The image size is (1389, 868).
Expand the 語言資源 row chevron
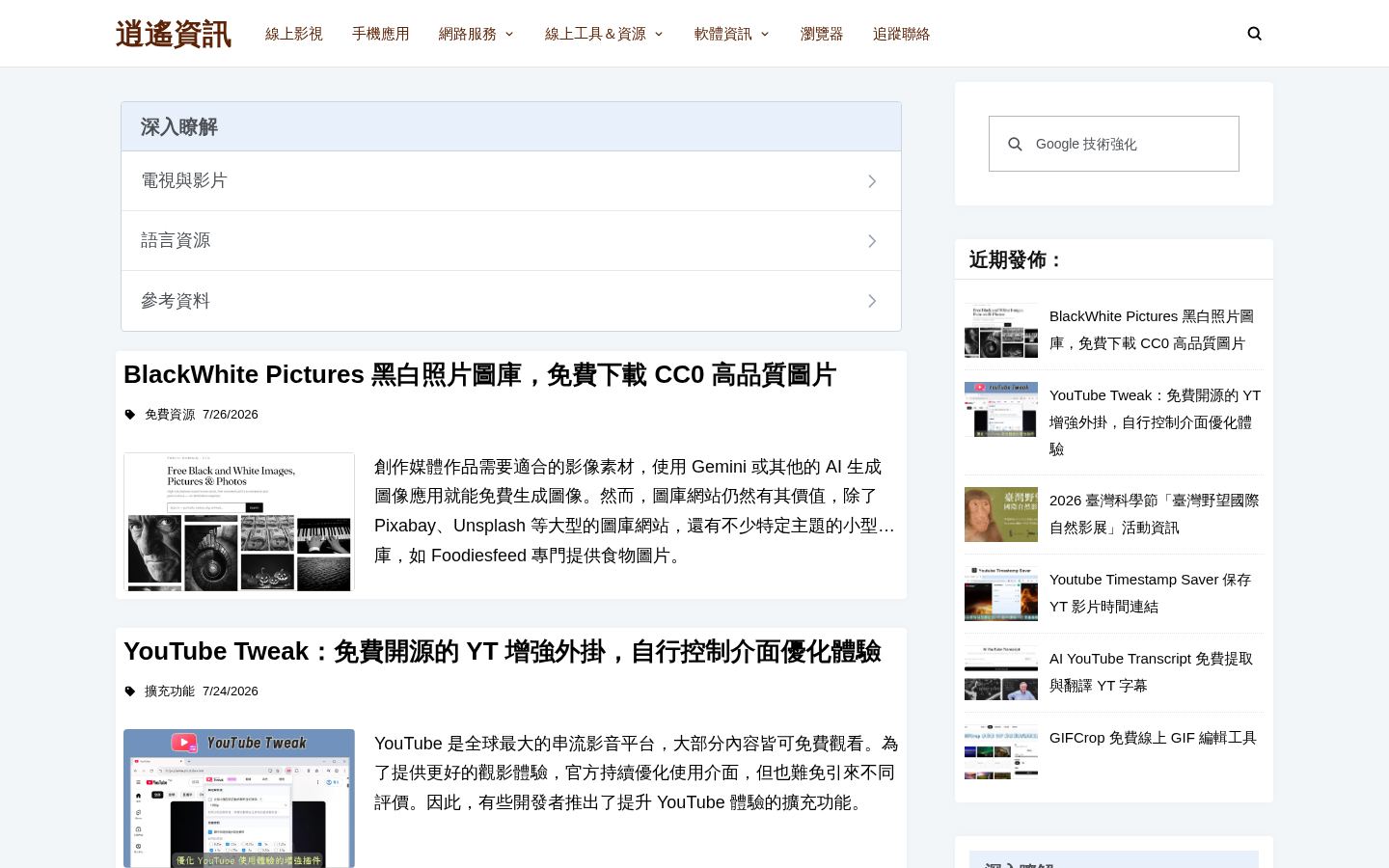(872, 241)
